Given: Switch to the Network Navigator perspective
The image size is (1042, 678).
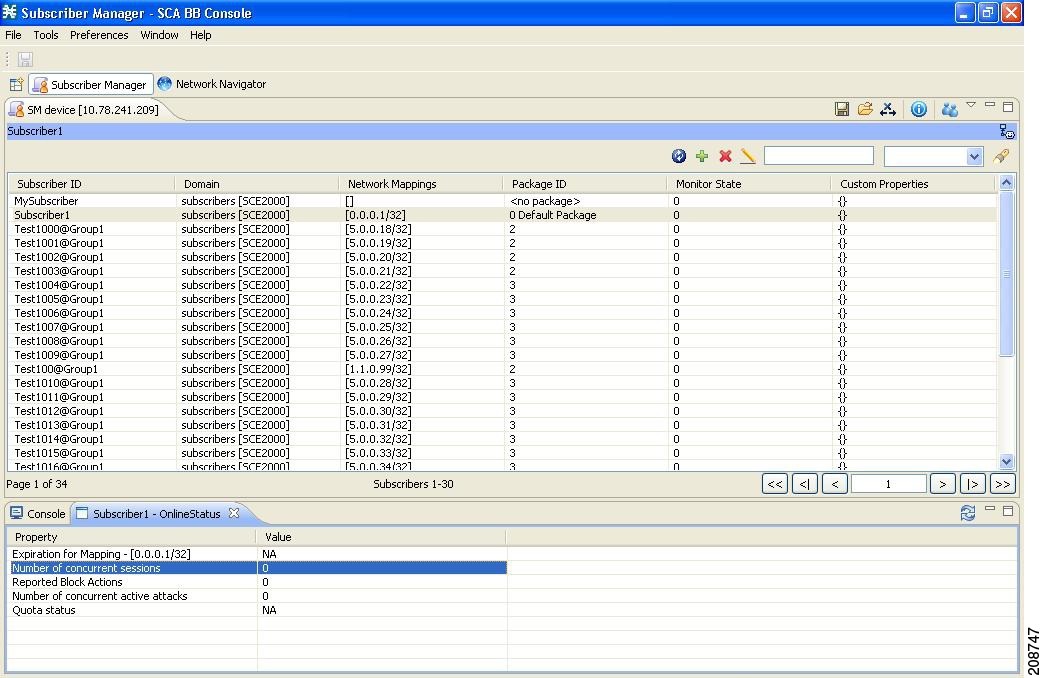Looking at the screenshot, I should pos(211,84).
